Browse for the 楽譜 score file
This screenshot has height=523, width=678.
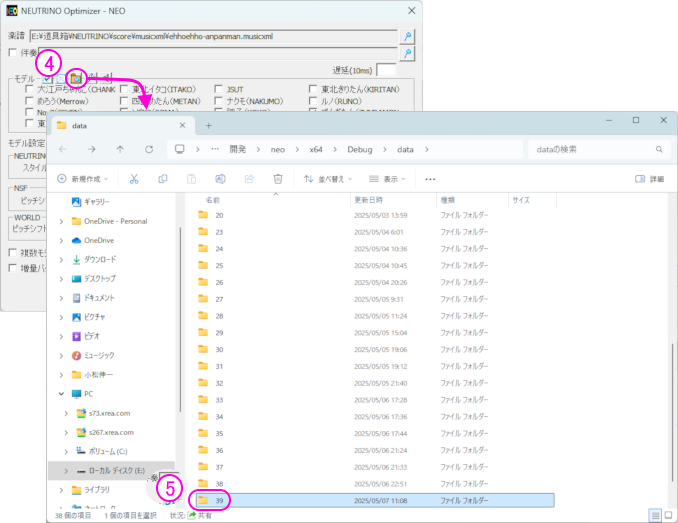[x=407, y=36]
